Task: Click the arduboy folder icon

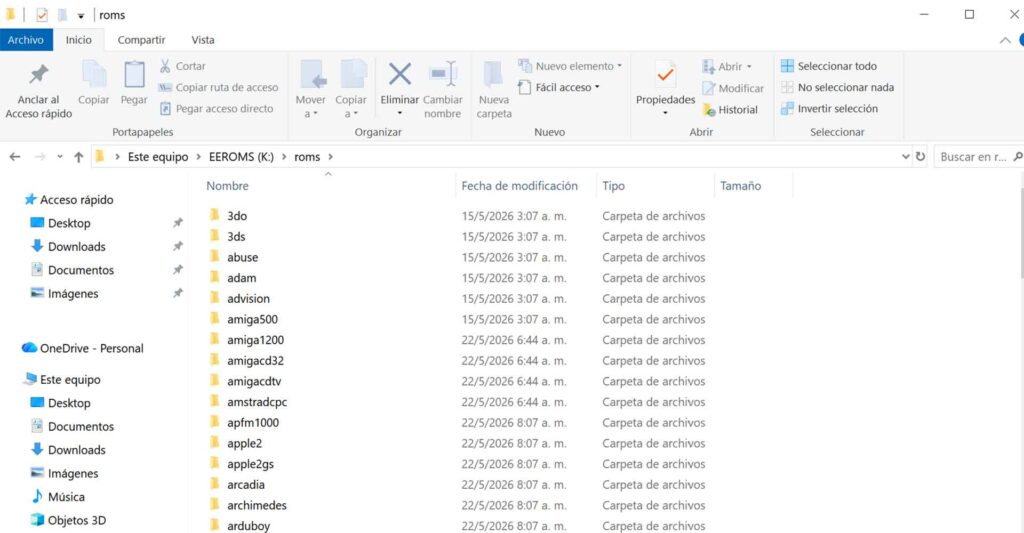Action: click(215, 525)
